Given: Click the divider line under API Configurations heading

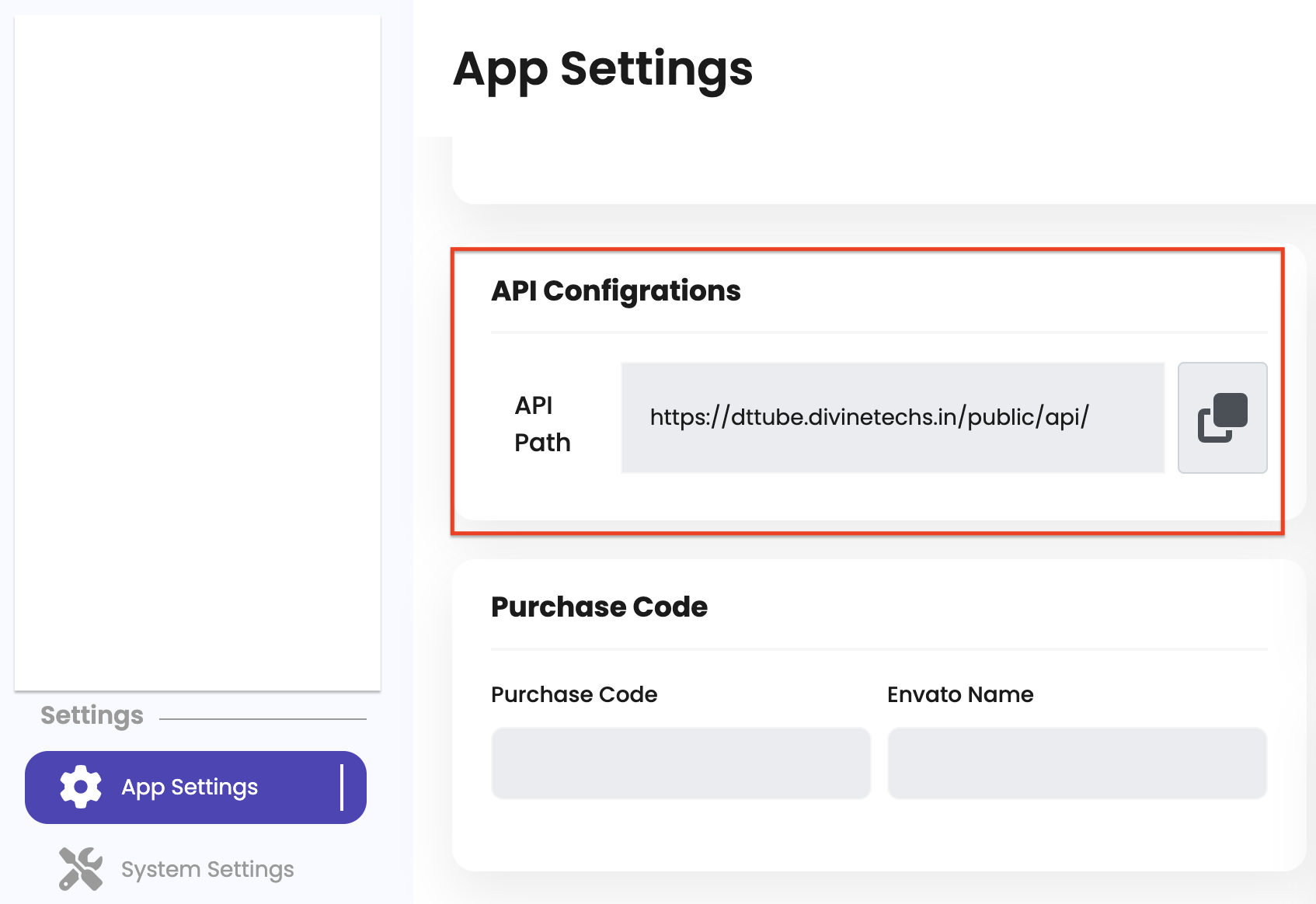Looking at the screenshot, I should coord(878,332).
